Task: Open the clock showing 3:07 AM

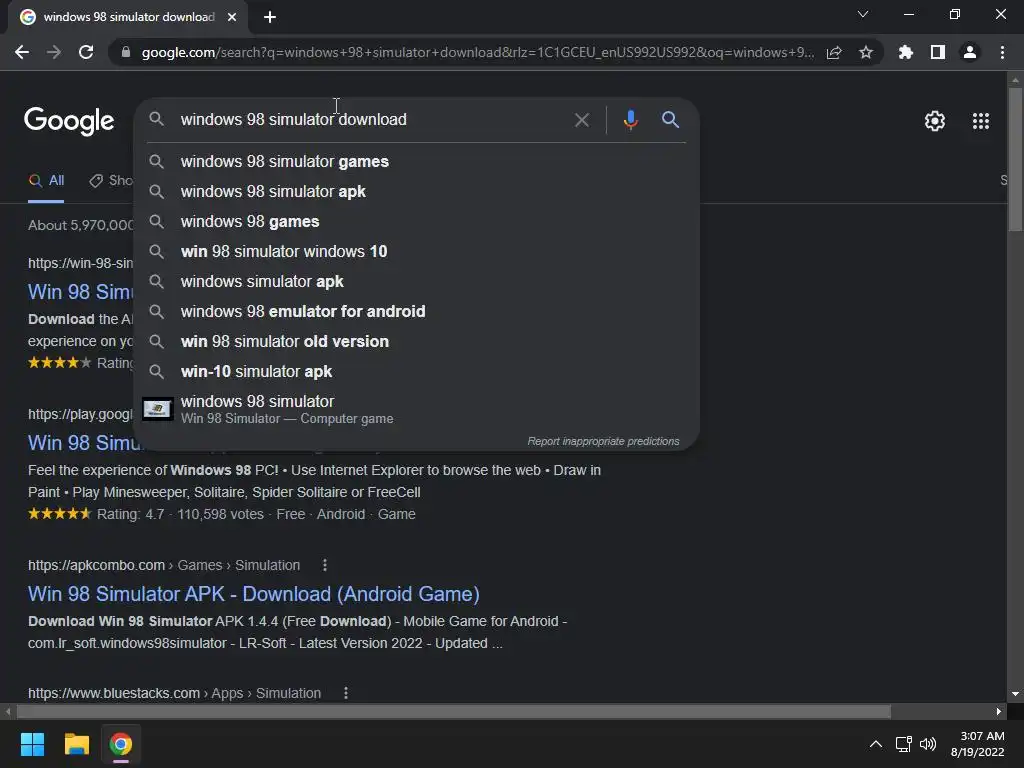Action: 978,744
